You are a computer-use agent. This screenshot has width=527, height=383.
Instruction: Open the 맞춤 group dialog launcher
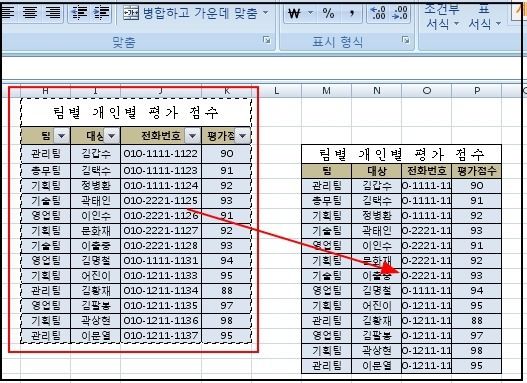tap(267, 40)
